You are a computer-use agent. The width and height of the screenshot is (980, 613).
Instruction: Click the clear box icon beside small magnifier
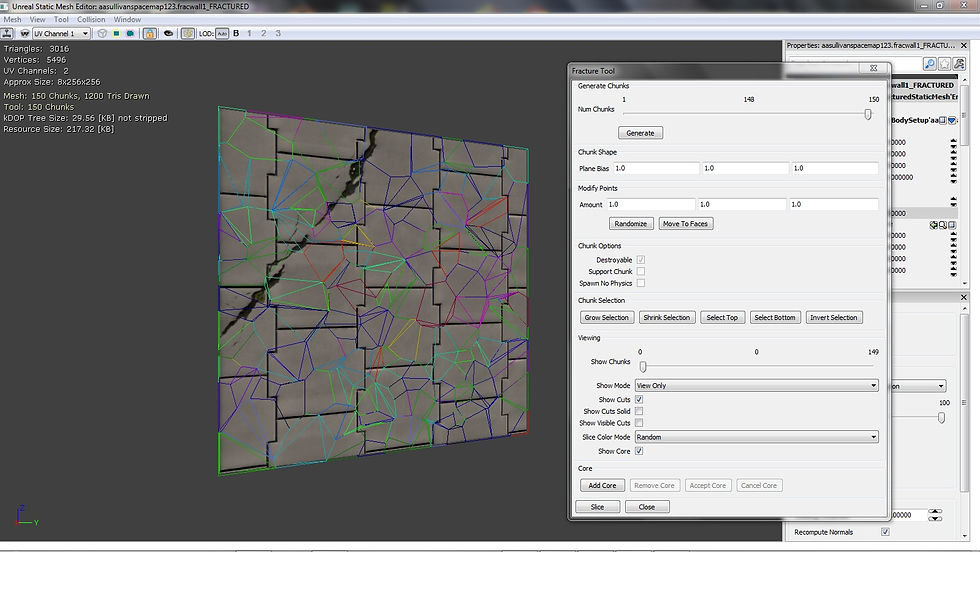coord(952,225)
